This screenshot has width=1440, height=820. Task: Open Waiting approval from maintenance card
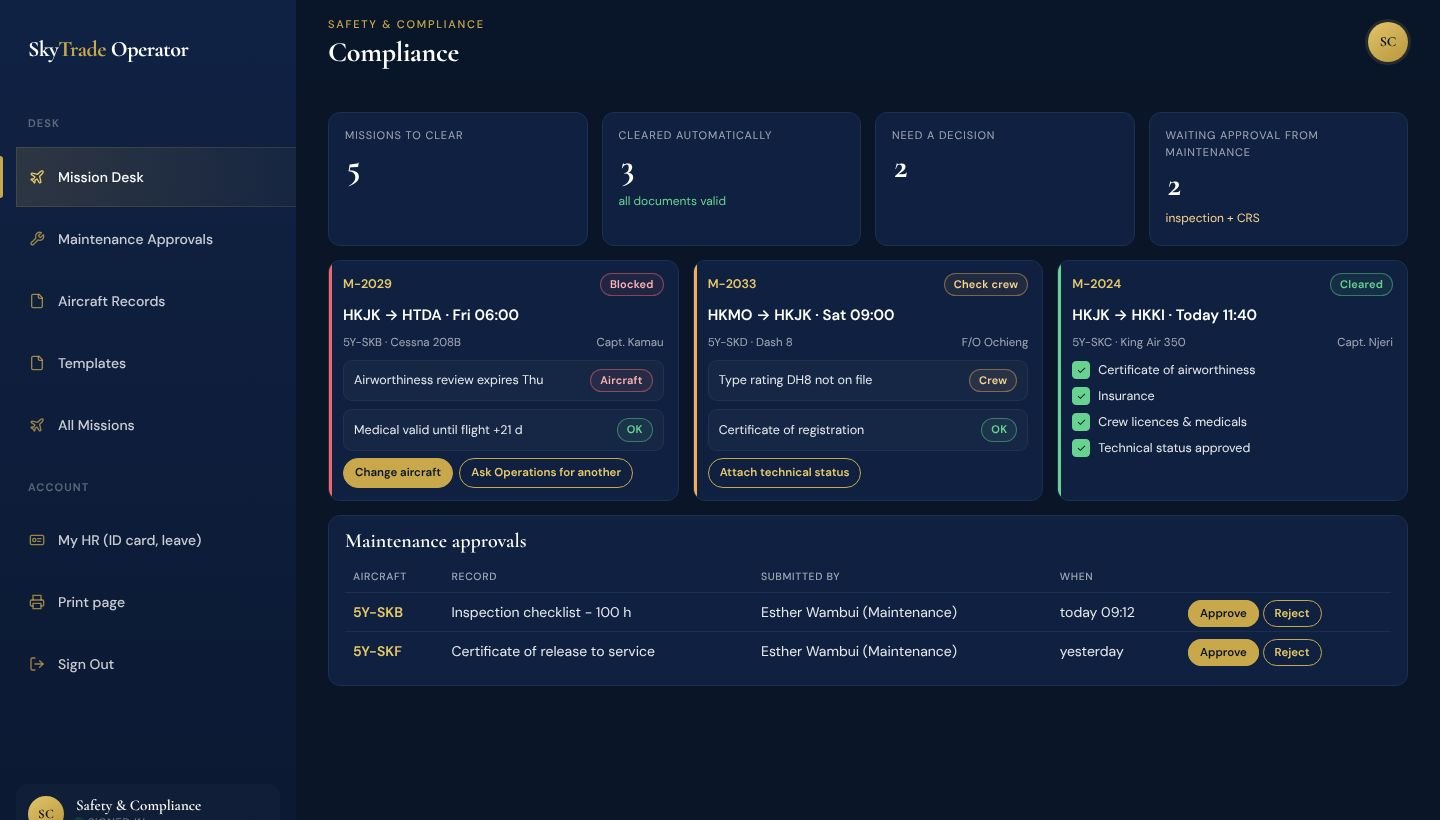pos(1278,179)
